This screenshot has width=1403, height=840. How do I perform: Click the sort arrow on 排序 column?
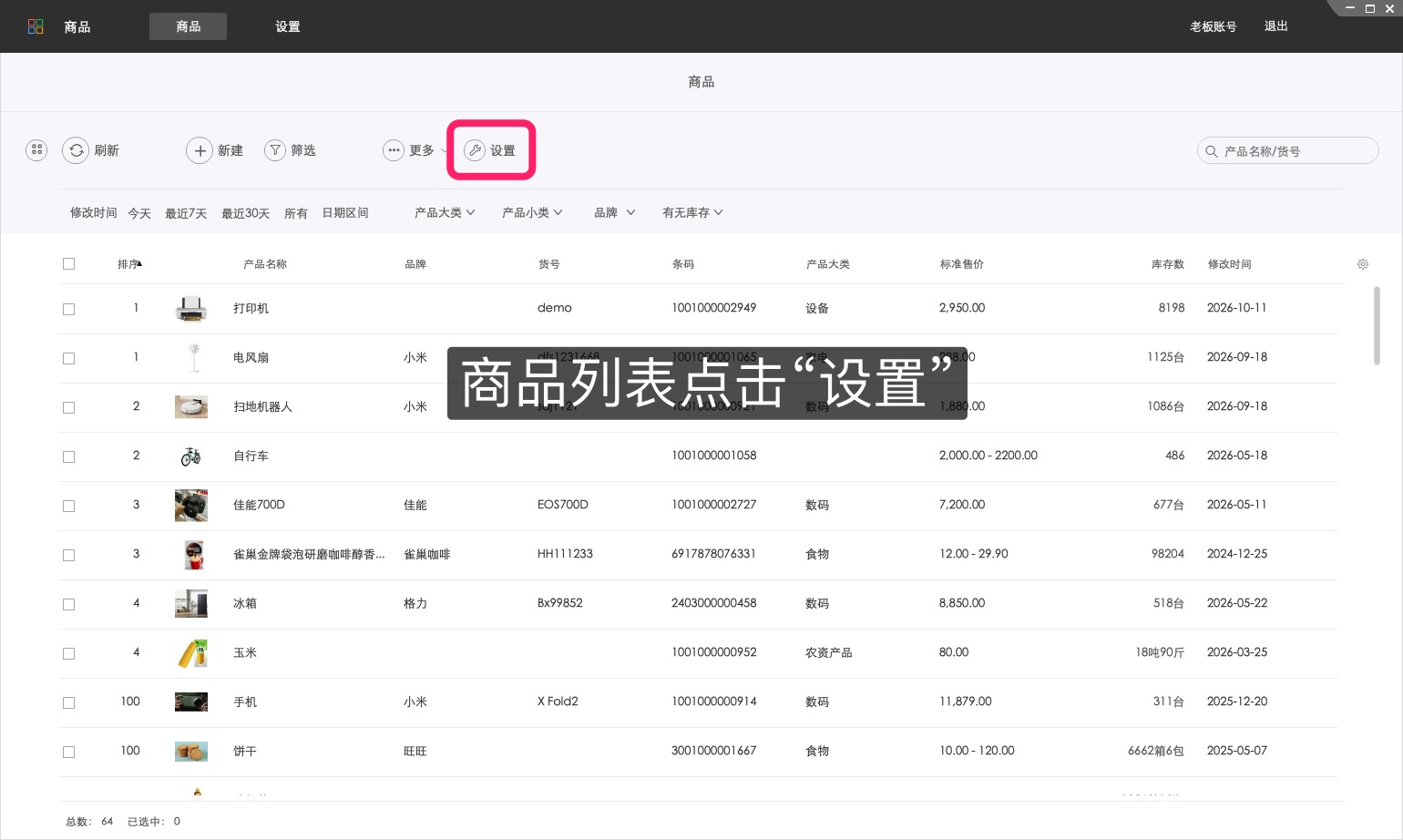click(x=139, y=263)
